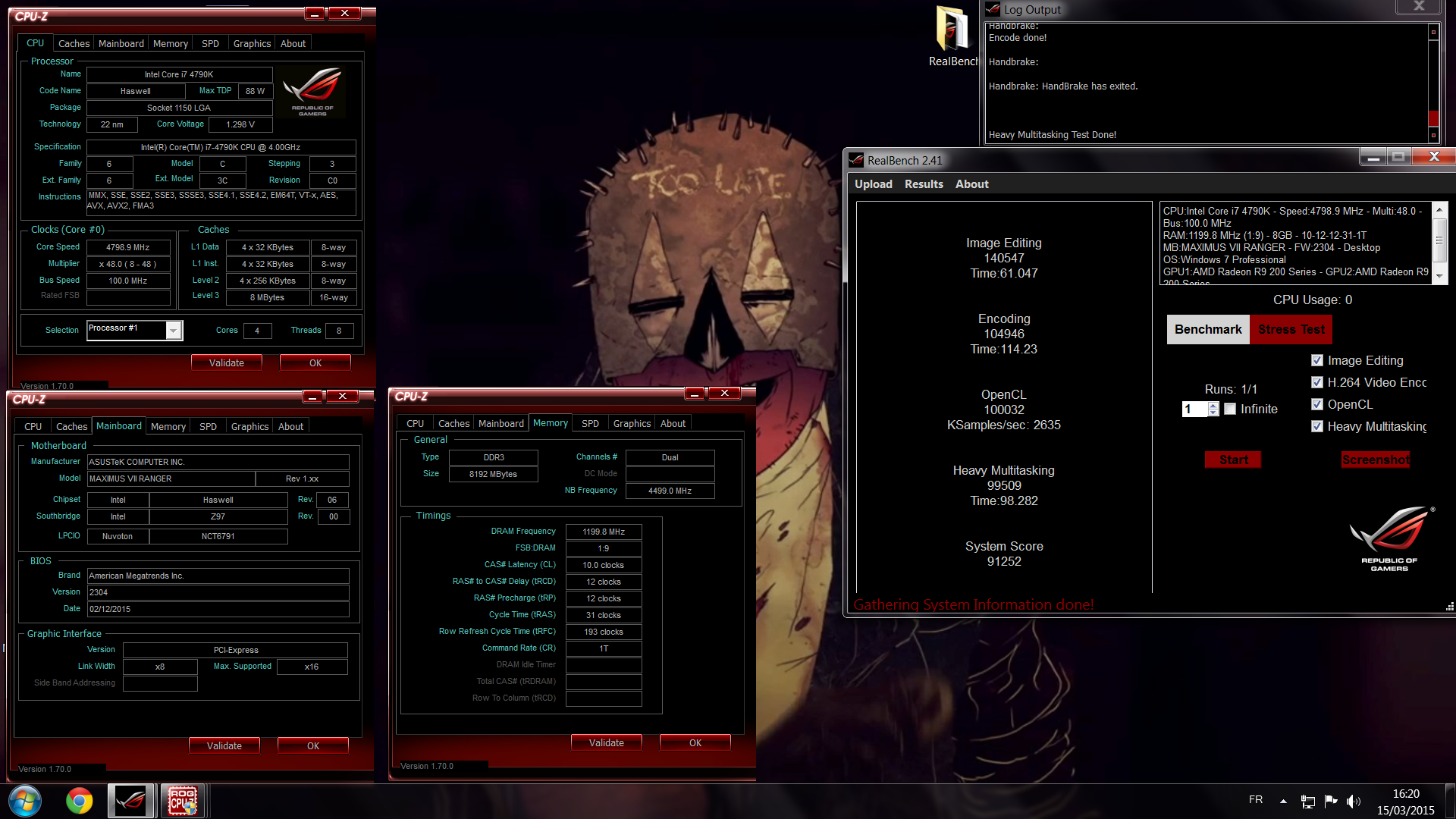Click the BIOS version 2304 field
The image size is (1456, 819).
click(218, 592)
